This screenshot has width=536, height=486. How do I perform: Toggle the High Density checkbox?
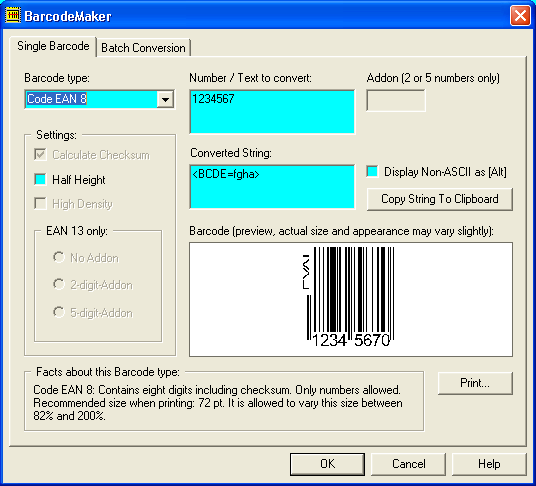(40, 204)
